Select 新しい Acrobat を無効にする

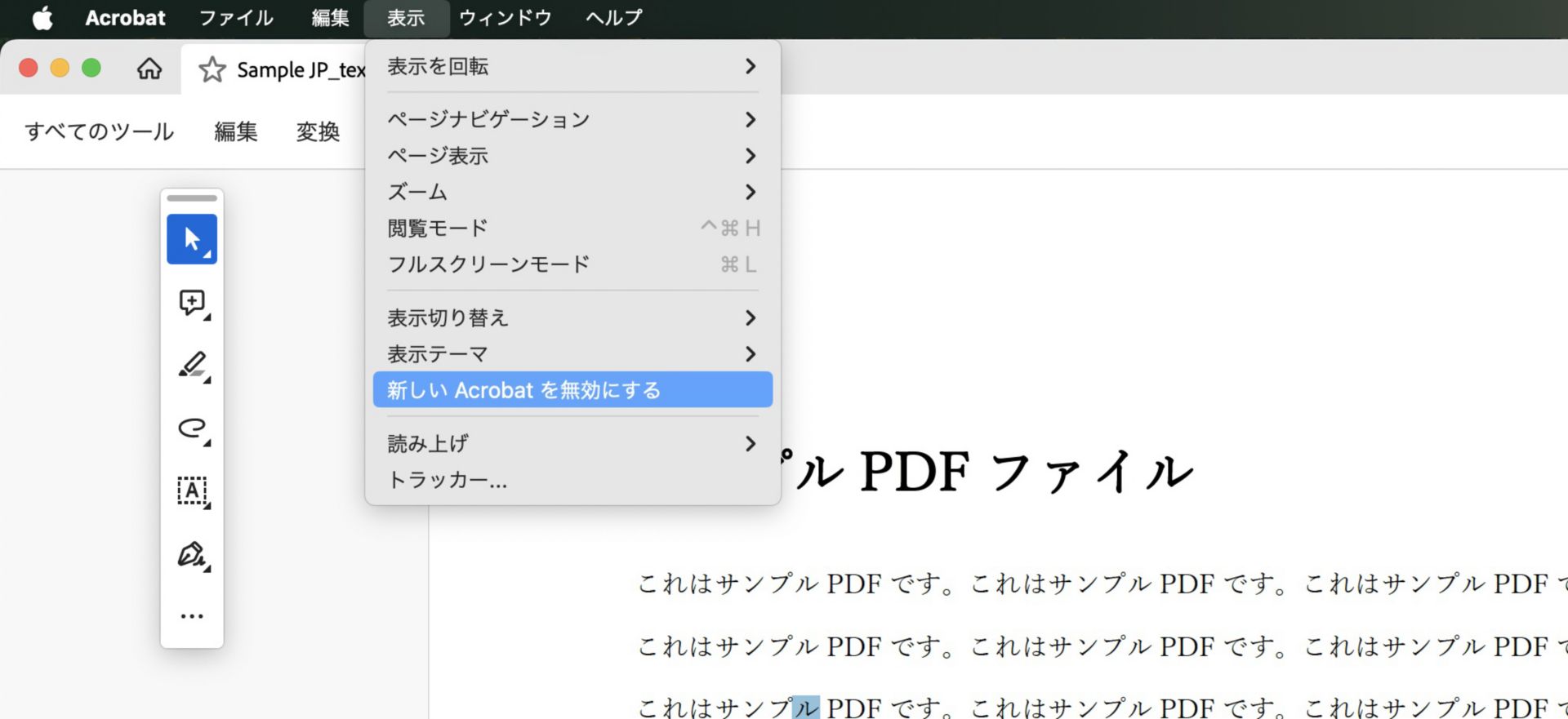point(572,390)
